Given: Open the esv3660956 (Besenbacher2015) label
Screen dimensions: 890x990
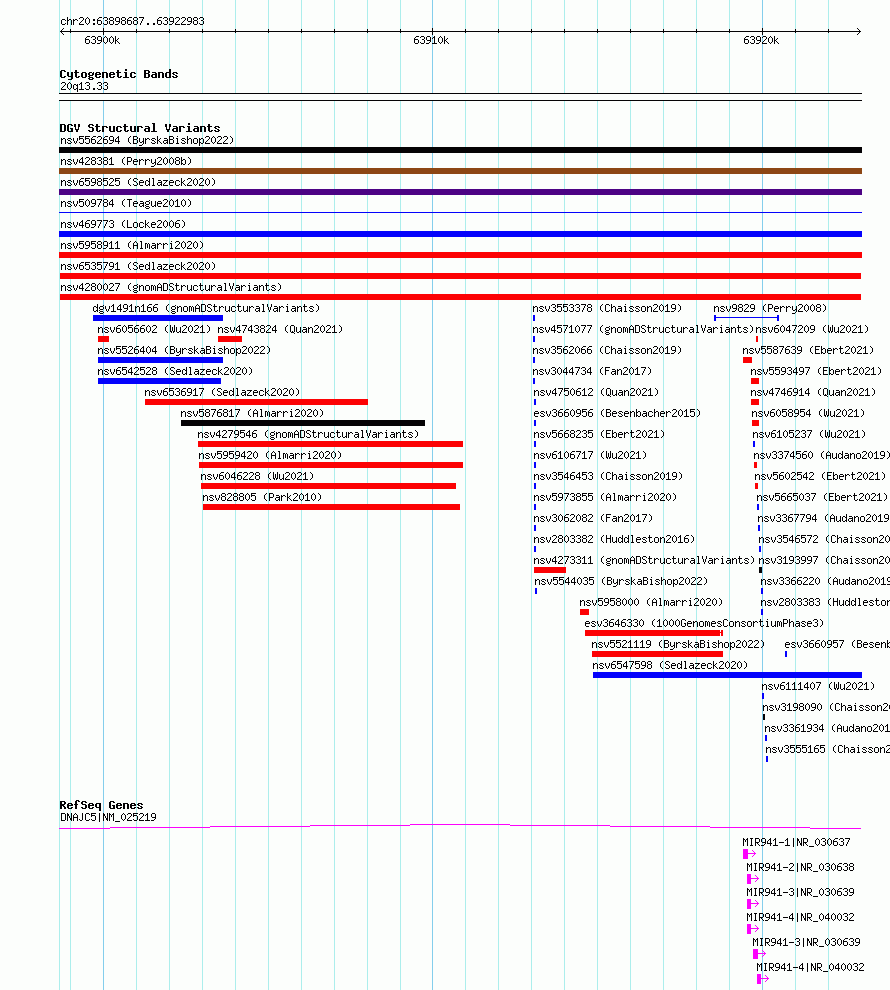Looking at the screenshot, I should (617, 414).
